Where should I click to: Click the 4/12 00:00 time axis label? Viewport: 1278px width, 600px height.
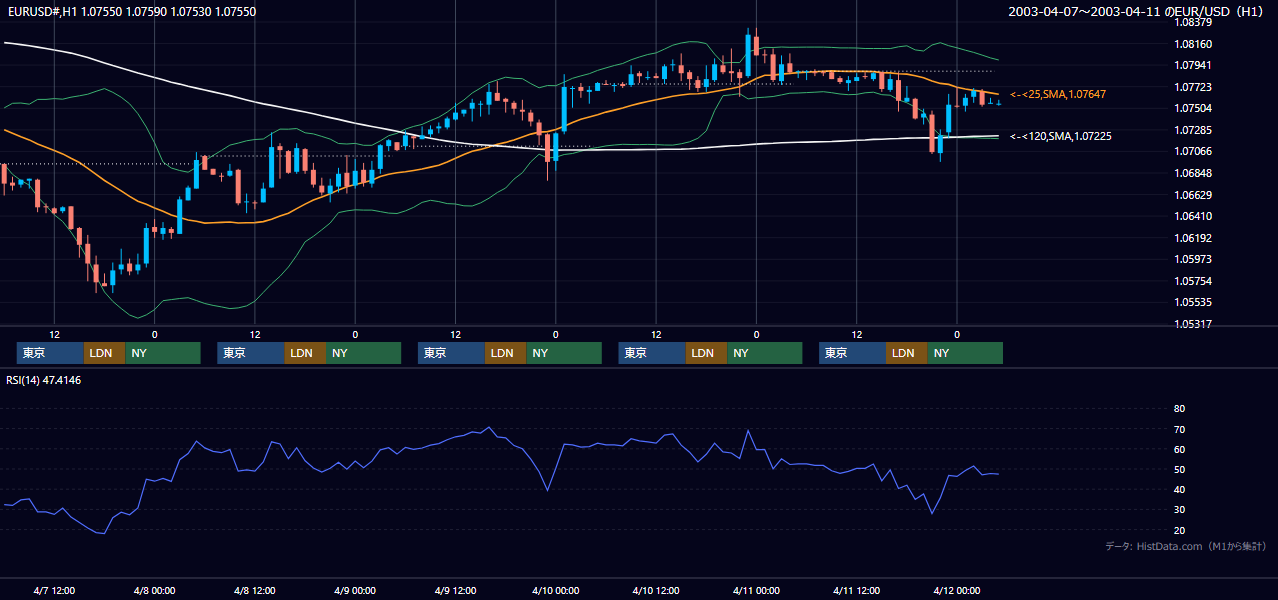pos(957,591)
